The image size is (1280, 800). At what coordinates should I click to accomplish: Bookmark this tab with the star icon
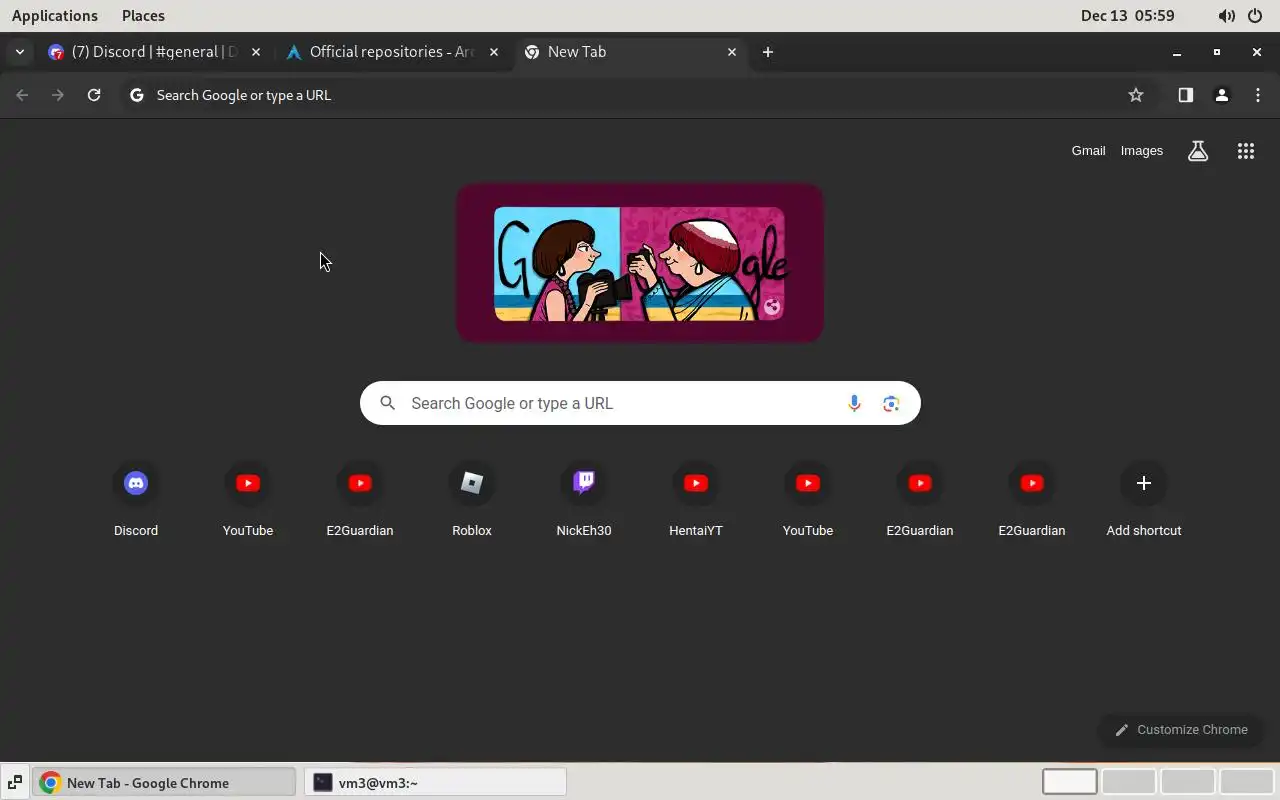tap(1136, 95)
